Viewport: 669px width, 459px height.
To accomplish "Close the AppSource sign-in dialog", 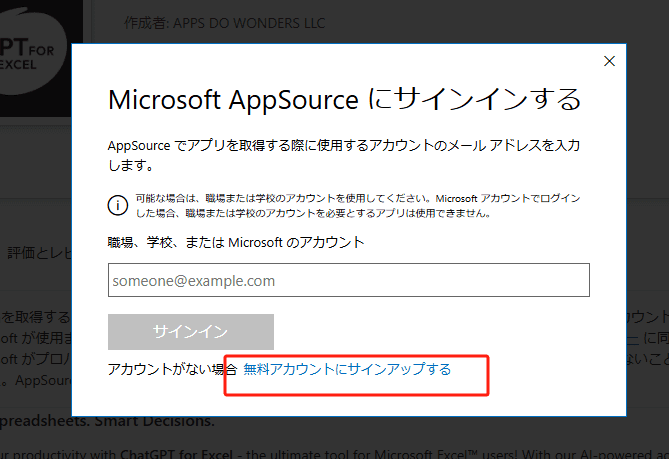I will (609, 61).
